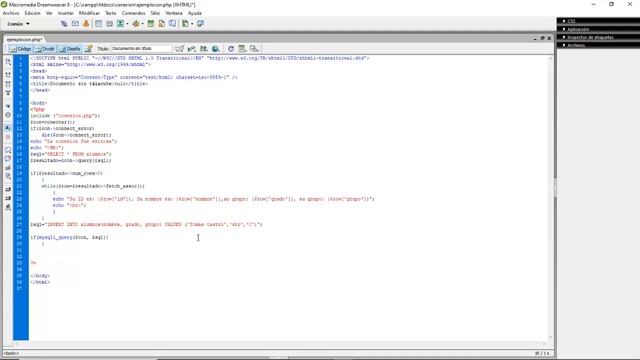Screen dimensions: 640x360
Task: Insert a date with the calendar icon
Action: [x=151, y=24]
